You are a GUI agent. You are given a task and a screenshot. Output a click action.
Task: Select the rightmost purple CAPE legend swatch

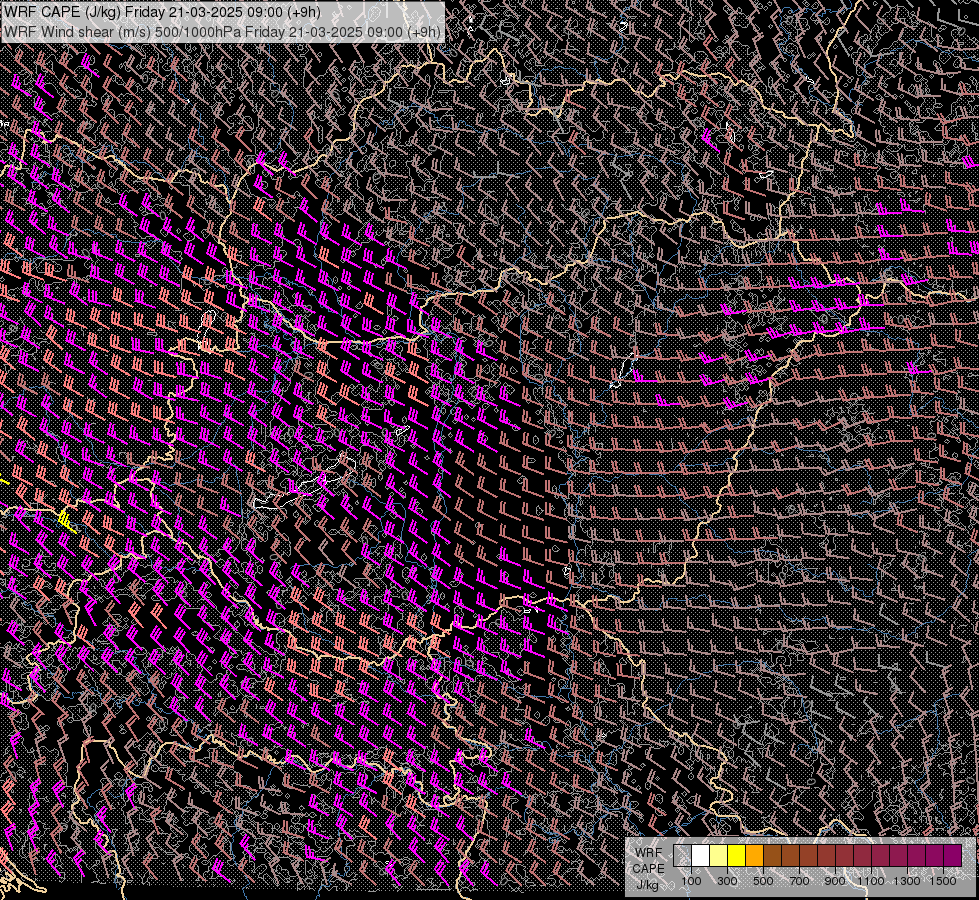953,856
